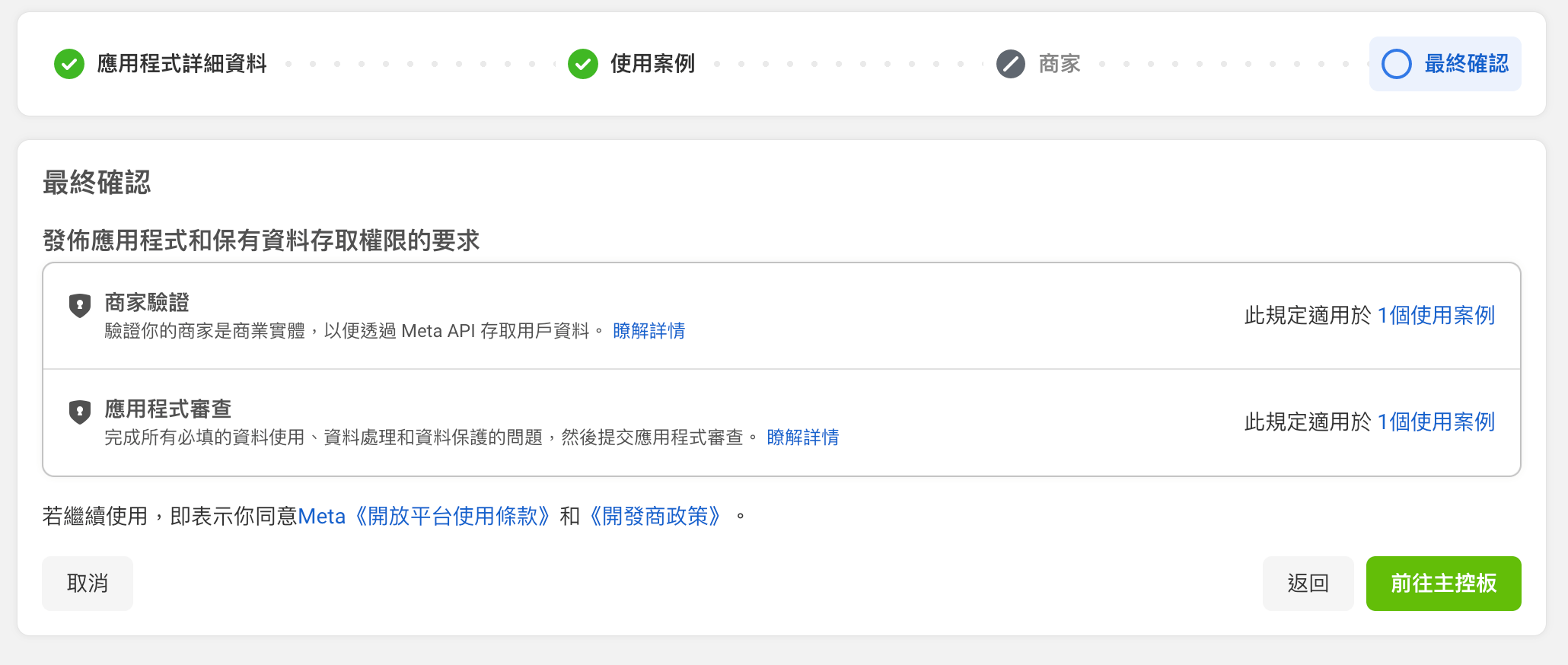Click the green checkmark beside 應用程式詳細資料
The height and width of the screenshot is (665, 1568).
click(x=69, y=64)
